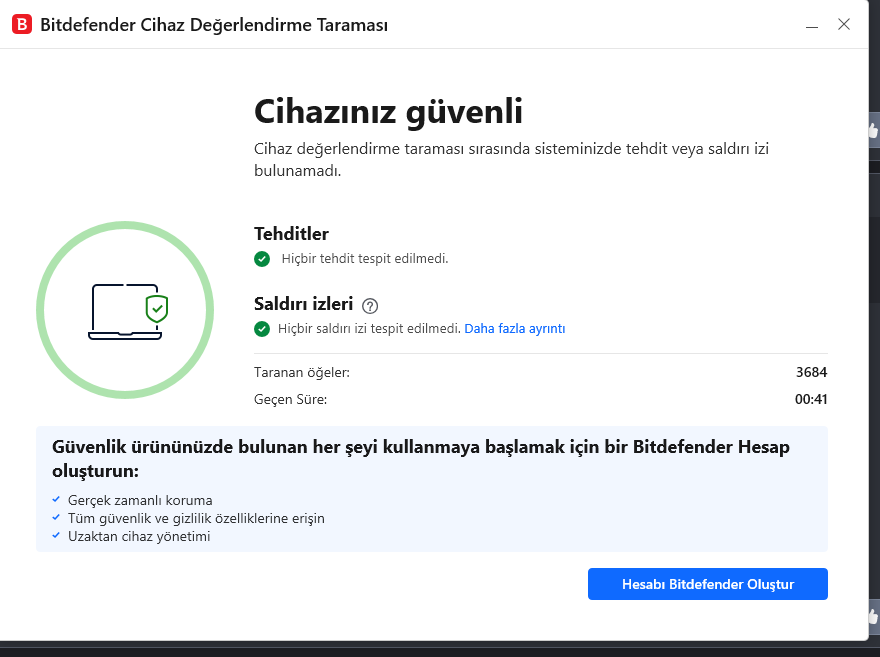Click the elapsed time value 00:41

coord(811,399)
